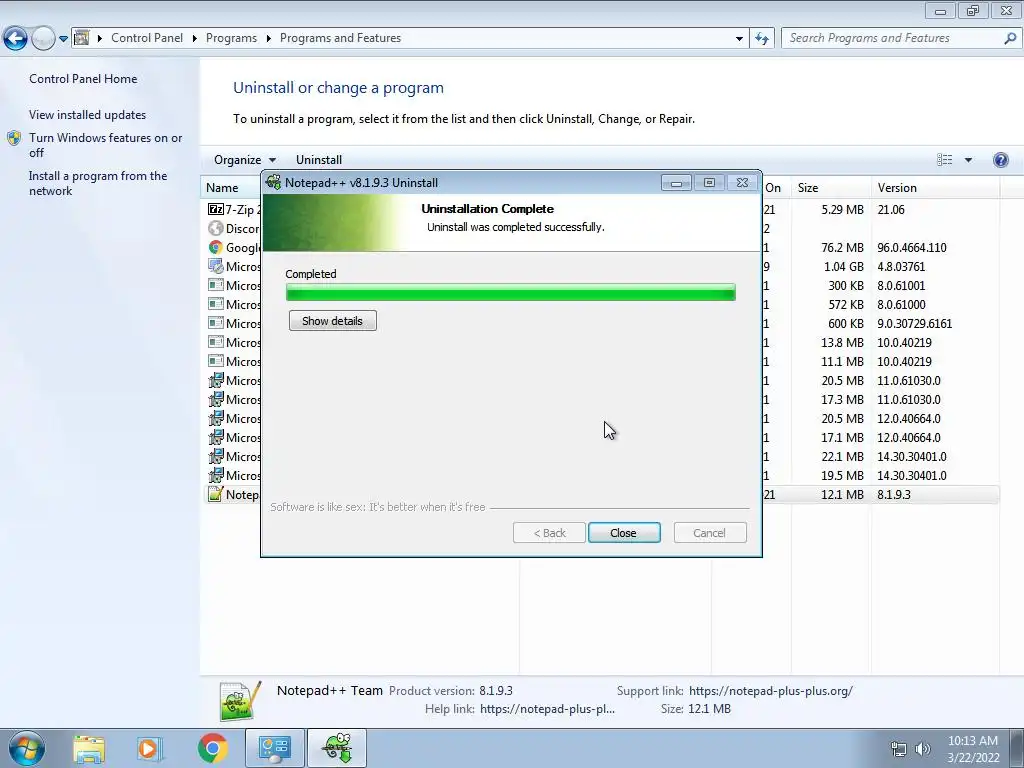1024x768 pixels.
Task: Open Windows Explorer from the taskbar
Action: coord(89,748)
